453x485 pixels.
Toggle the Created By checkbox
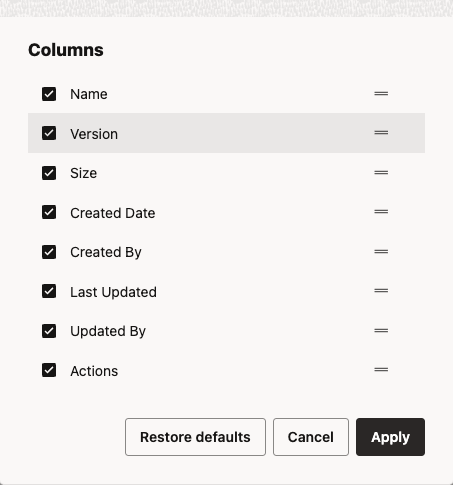tap(49, 252)
